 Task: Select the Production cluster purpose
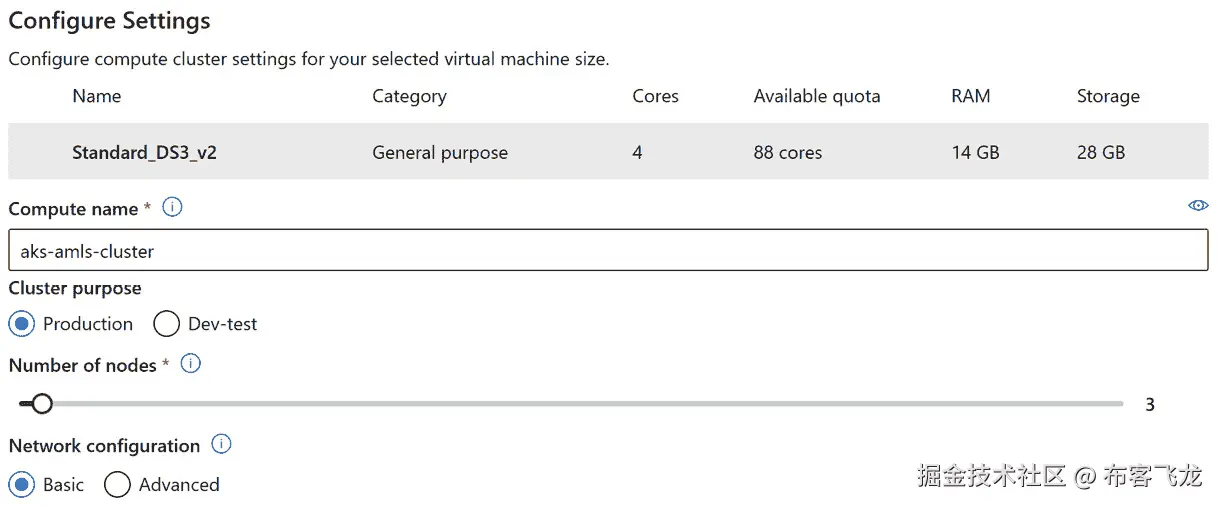click(21, 324)
